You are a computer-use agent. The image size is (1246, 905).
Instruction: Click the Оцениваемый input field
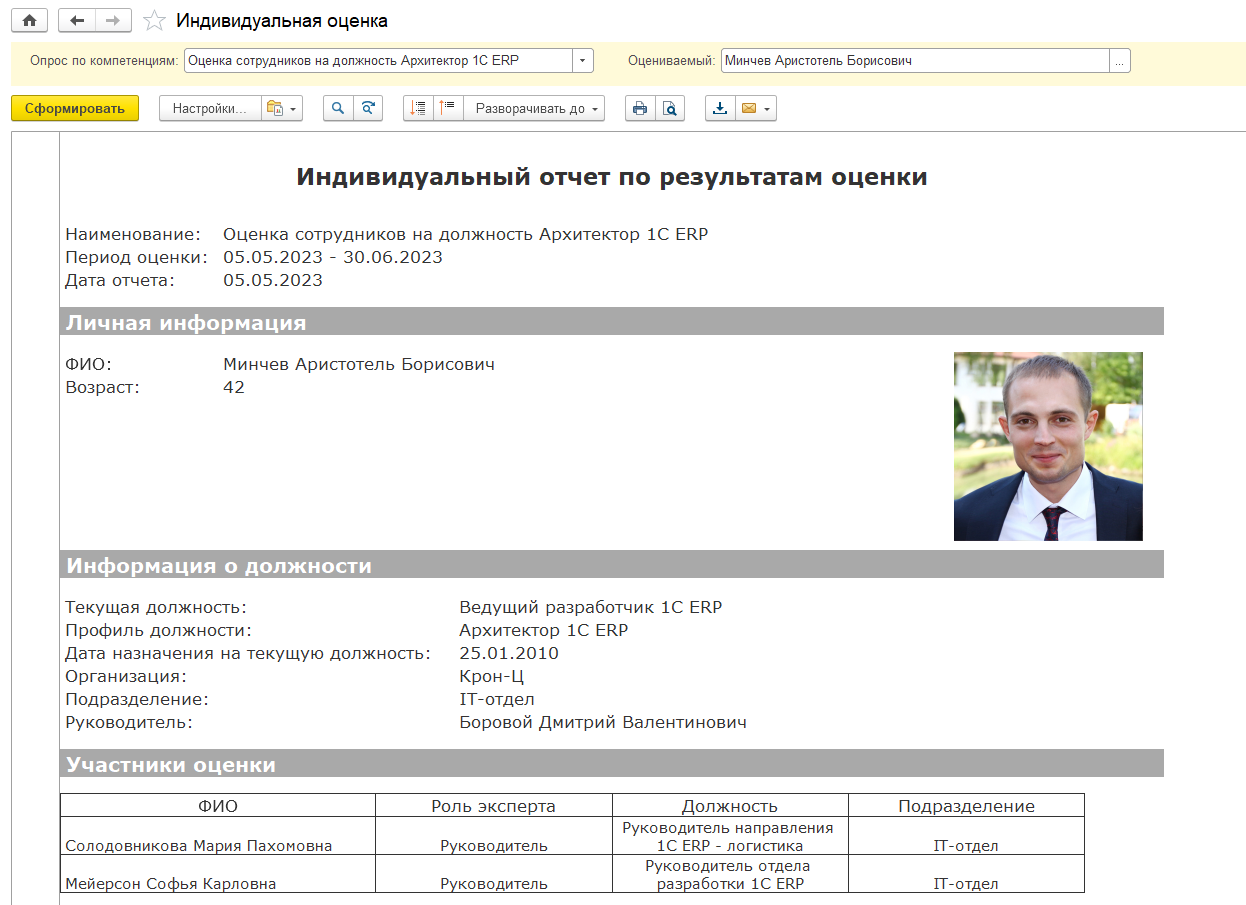tap(915, 60)
